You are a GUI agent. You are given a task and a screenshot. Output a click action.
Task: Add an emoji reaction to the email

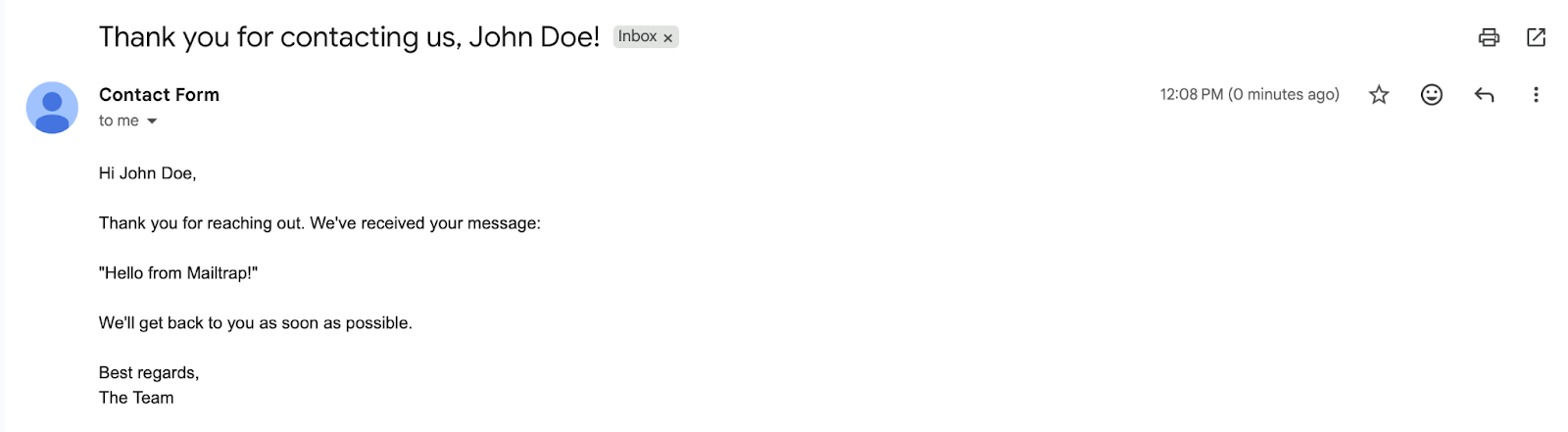tap(1432, 94)
